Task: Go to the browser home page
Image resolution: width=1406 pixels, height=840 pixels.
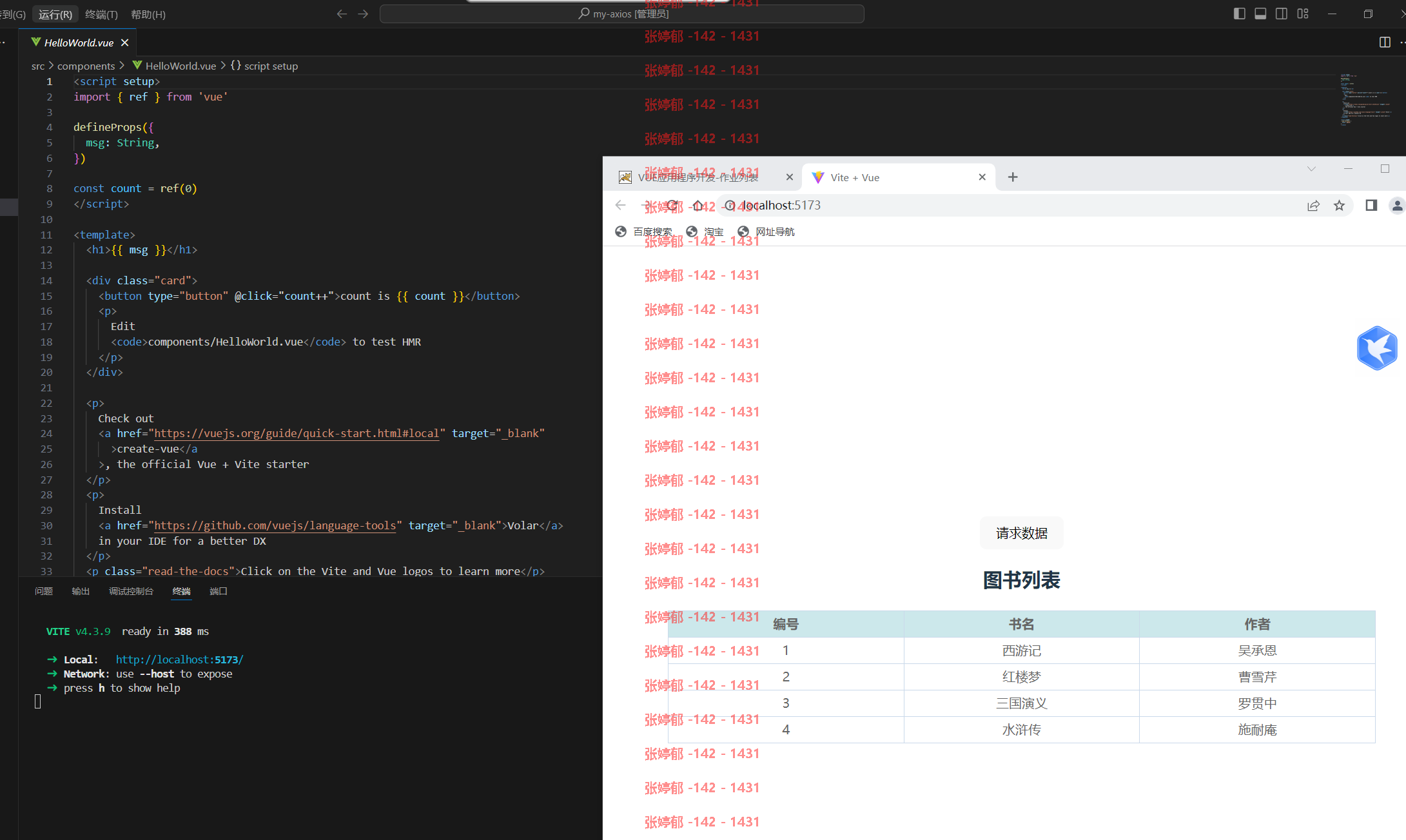Action: click(698, 205)
